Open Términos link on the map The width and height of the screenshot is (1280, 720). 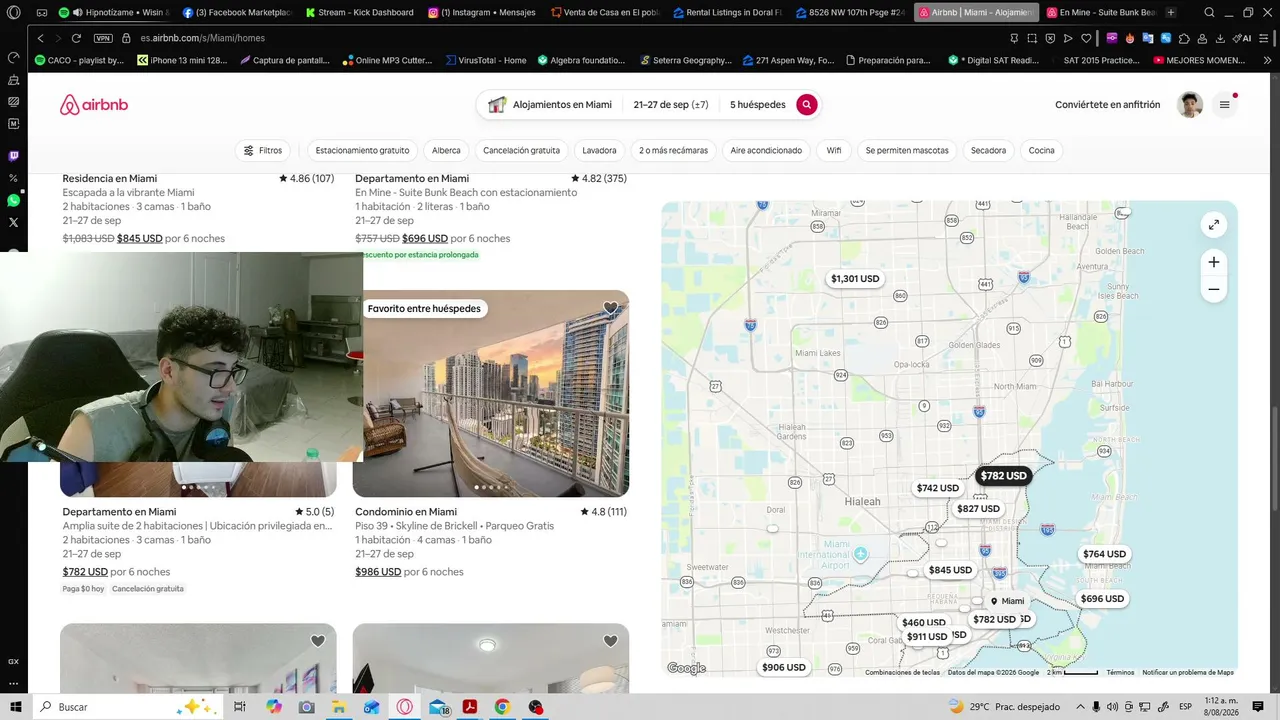coord(1120,672)
